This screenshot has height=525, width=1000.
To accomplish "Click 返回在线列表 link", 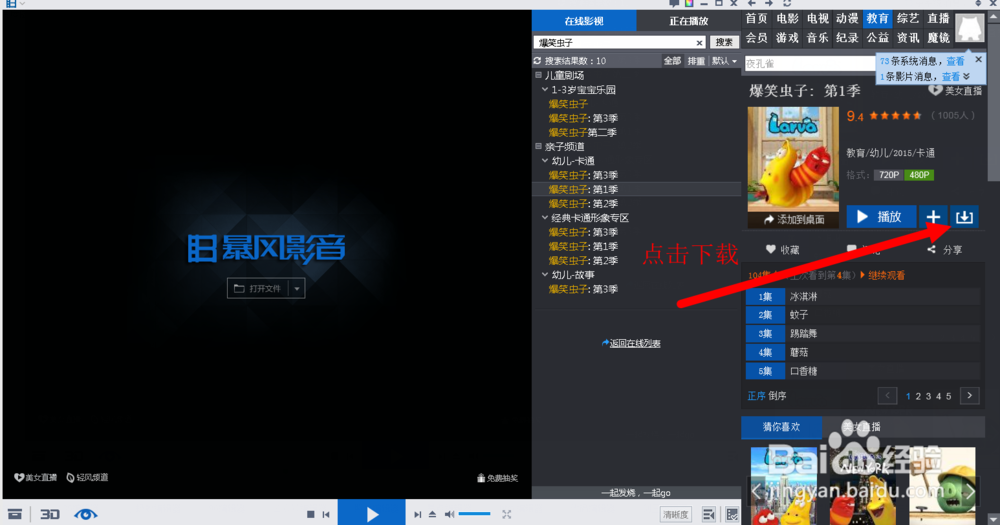I will (631, 343).
